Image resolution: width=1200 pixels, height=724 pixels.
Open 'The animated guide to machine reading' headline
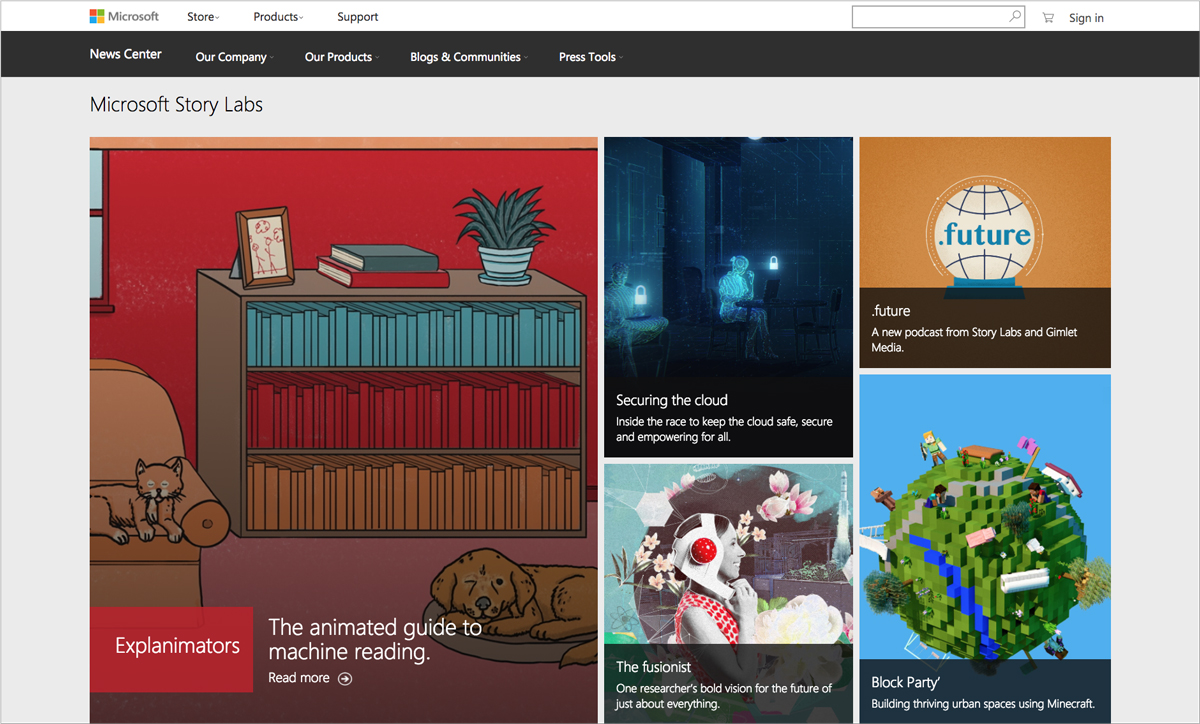375,640
